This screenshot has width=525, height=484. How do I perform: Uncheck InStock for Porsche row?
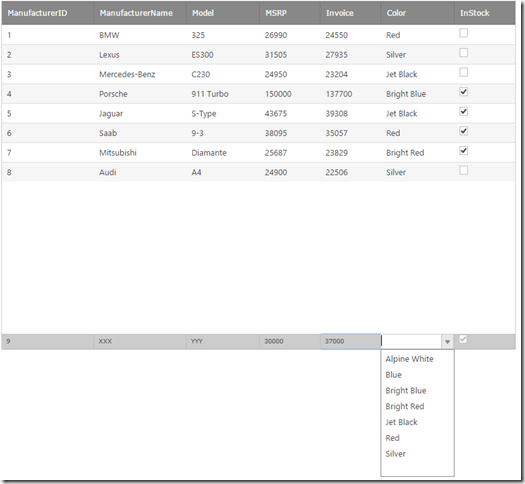click(x=463, y=92)
